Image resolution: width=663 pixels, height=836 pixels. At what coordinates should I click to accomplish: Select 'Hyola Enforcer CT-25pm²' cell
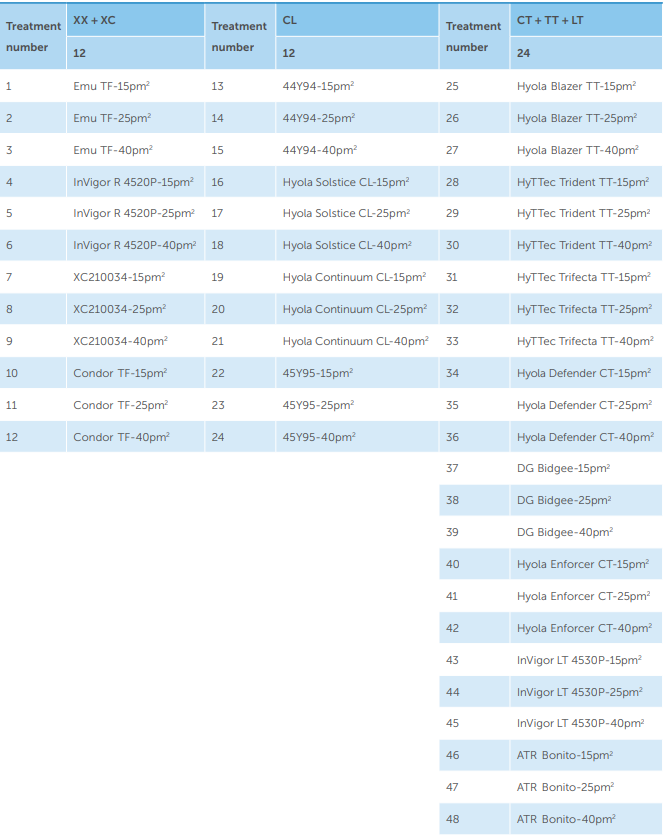click(x=586, y=596)
